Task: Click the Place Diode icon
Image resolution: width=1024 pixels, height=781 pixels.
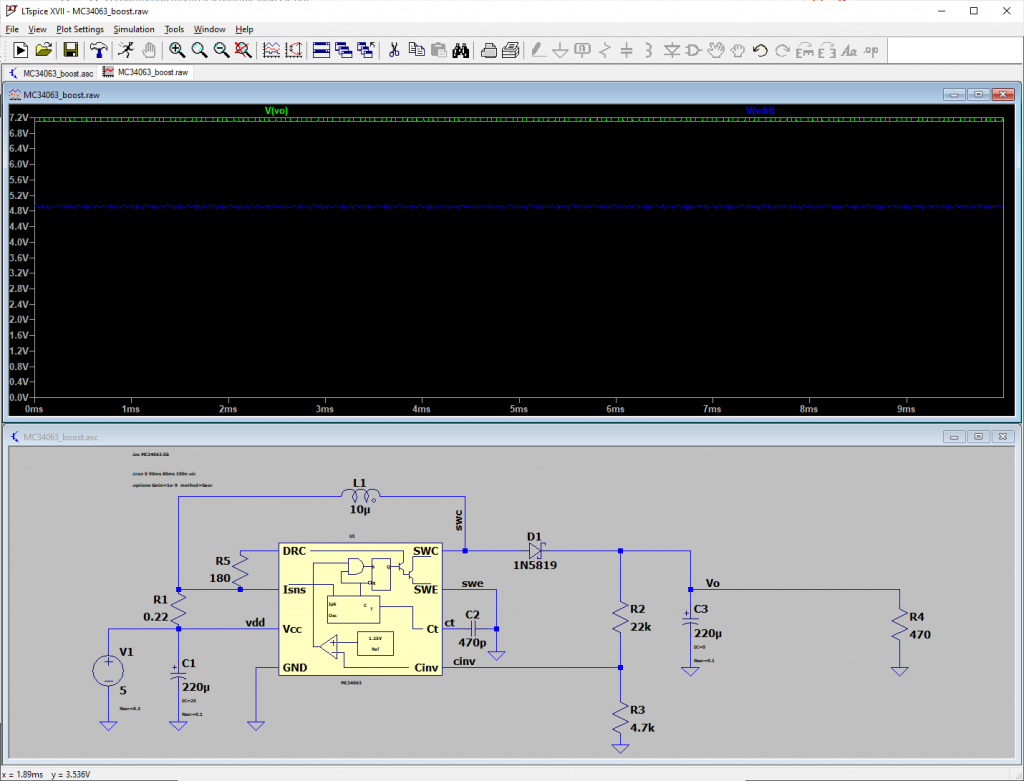Action: (x=671, y=50)
